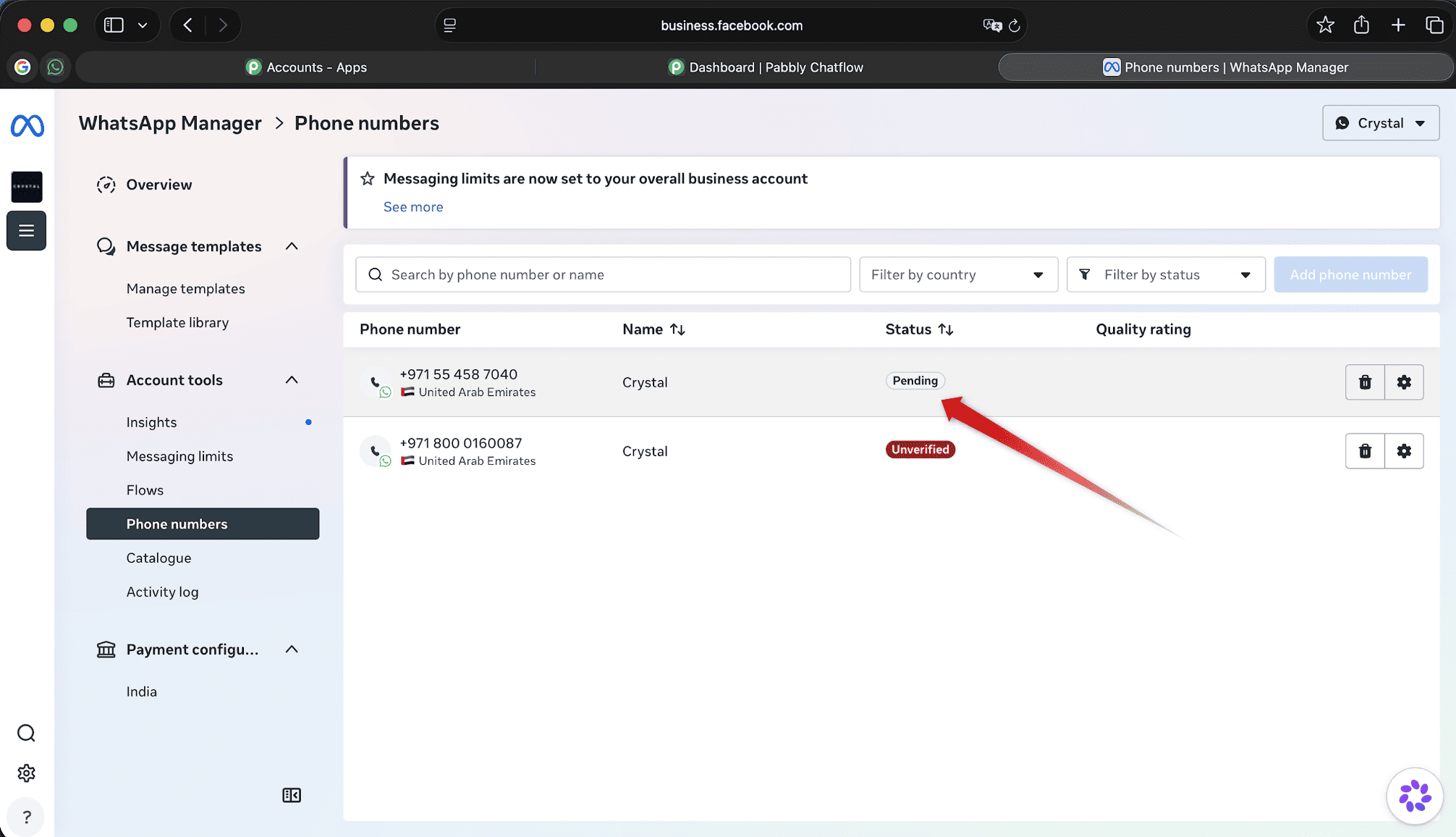The image size is (1456, 837).
Task: Click the See more link
Action: click(413, 207)
